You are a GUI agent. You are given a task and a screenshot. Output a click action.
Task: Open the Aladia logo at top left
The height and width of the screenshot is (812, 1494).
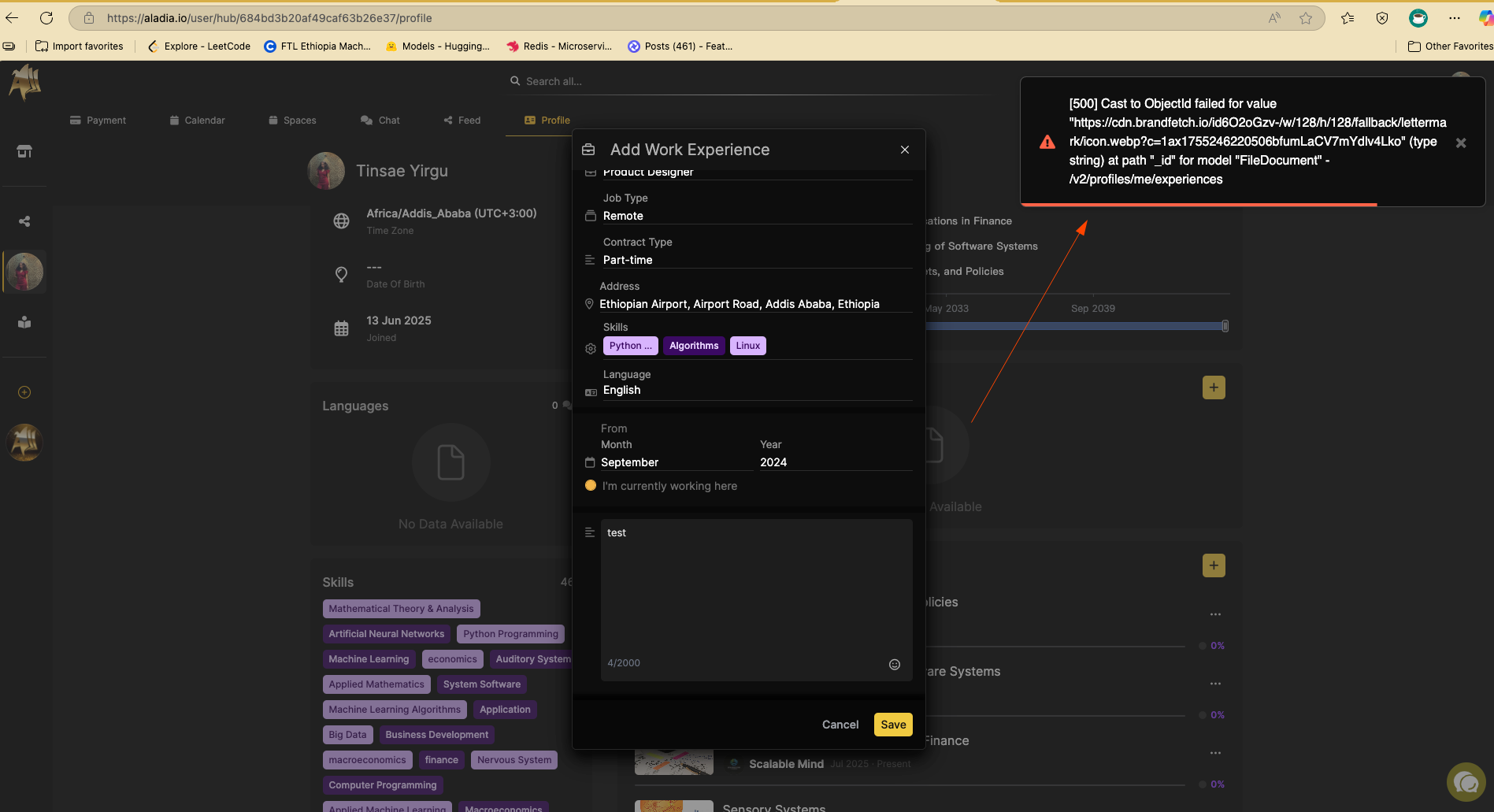pyautogui.click(x=24, y=82)
